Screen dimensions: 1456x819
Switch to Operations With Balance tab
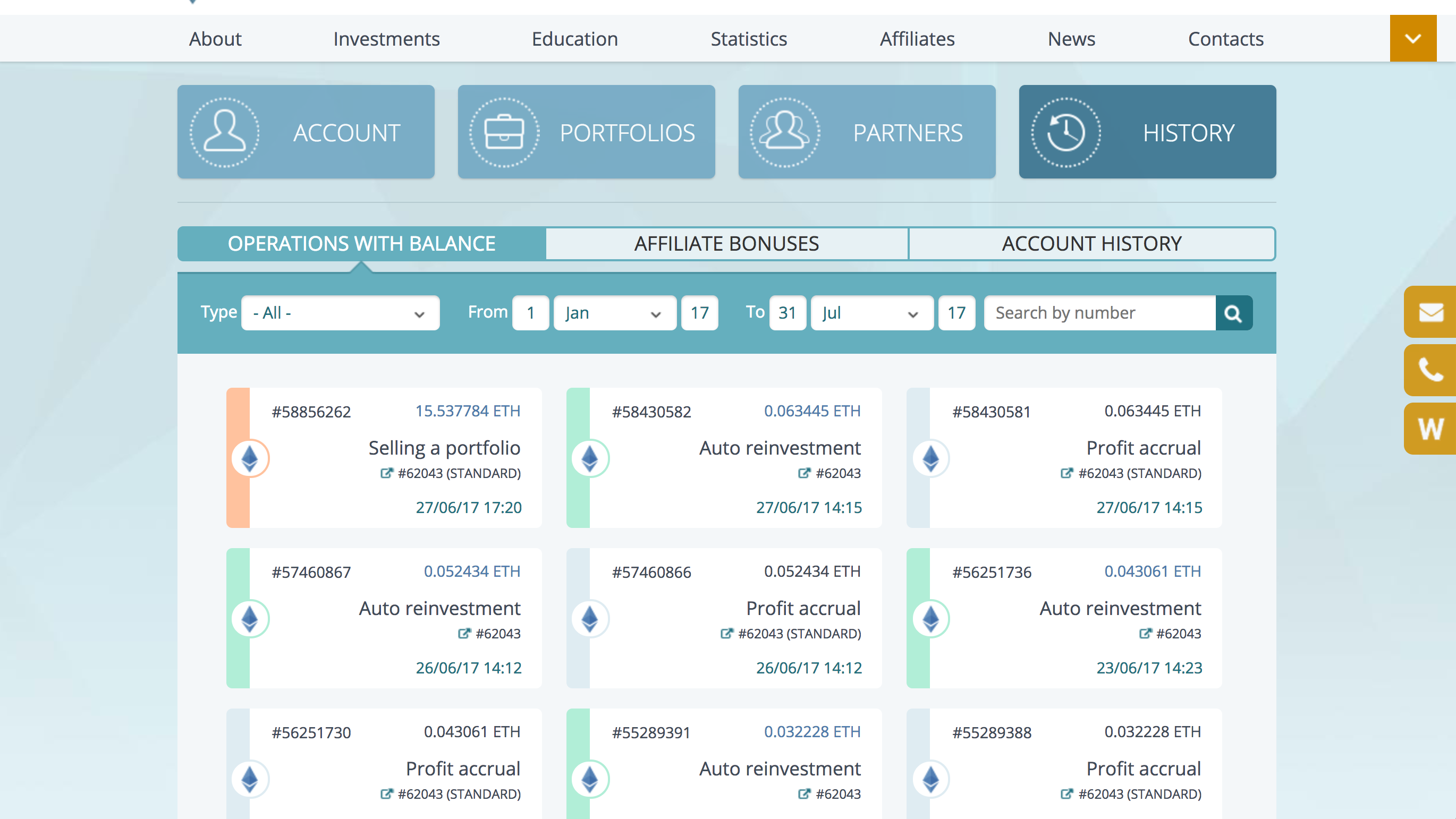(x=362, y=243)
